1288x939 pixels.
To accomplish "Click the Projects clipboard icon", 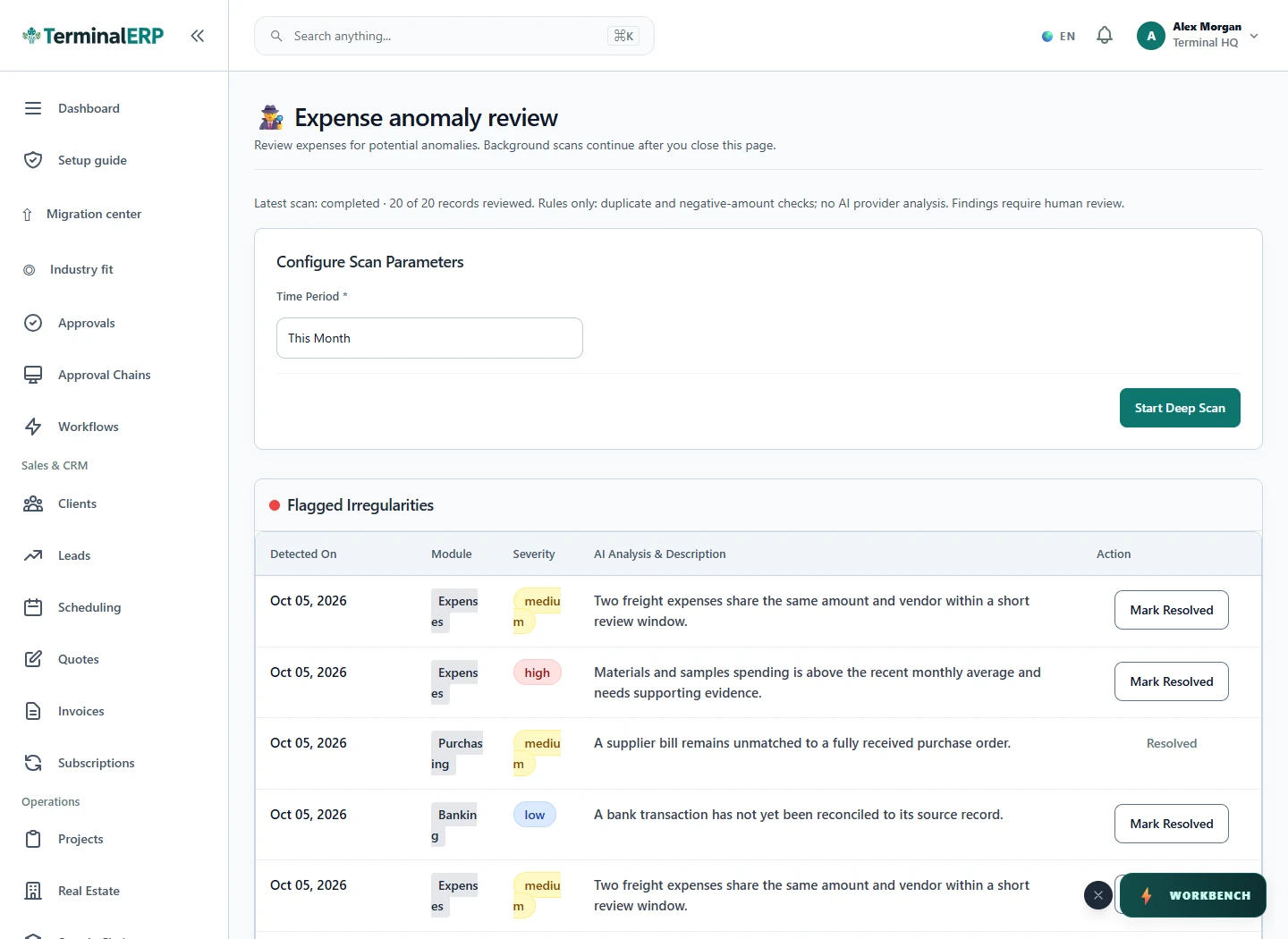I will pos(33,839).
